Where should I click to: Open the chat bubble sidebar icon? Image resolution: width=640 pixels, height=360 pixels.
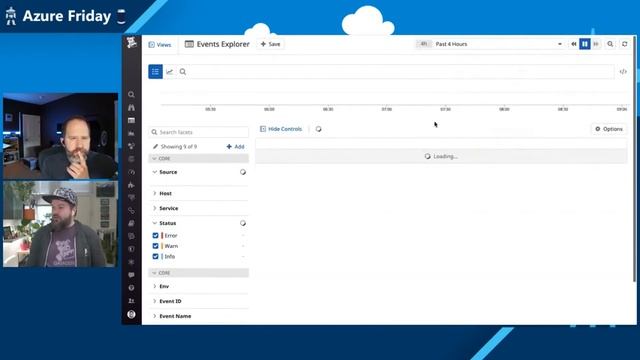pyautogui.click(x=131, y=275)
